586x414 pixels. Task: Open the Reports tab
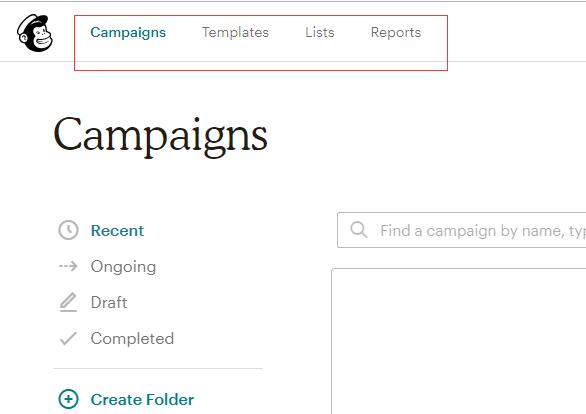(396, 33)
